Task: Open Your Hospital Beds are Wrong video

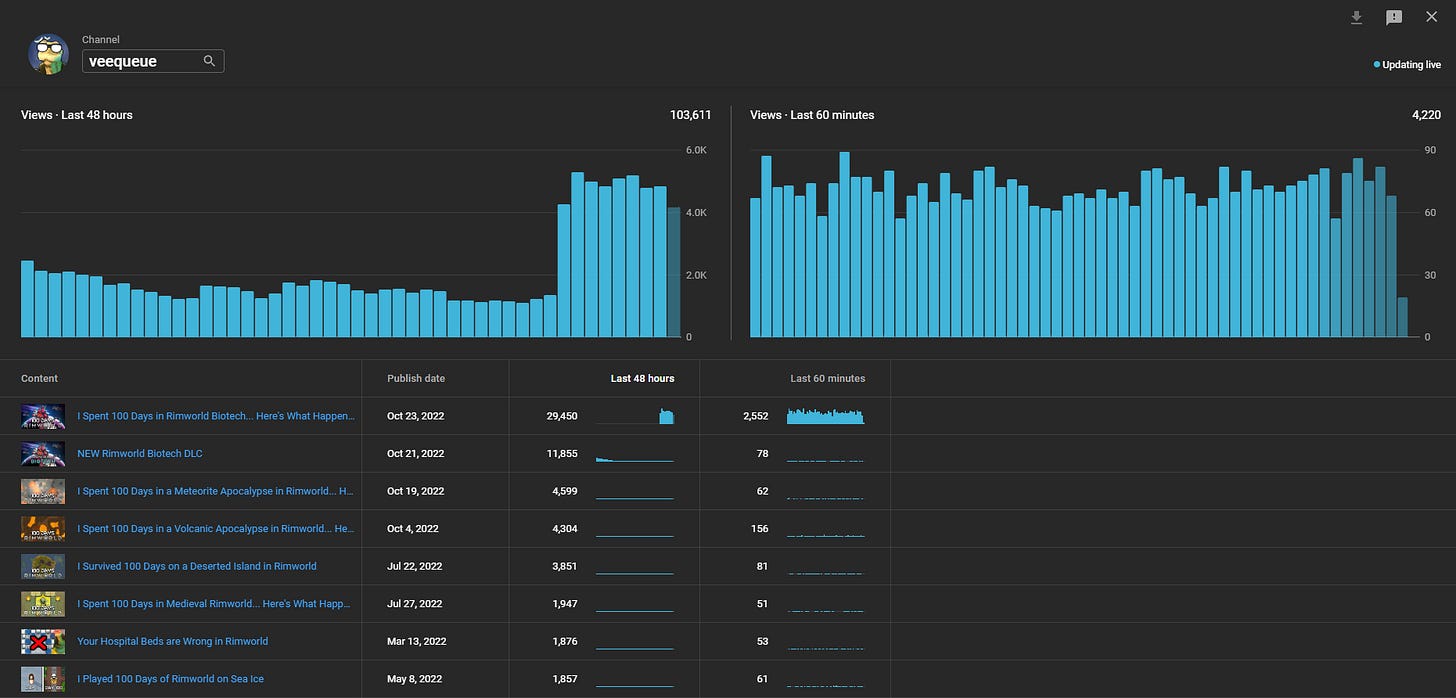Action: point(172,641)
